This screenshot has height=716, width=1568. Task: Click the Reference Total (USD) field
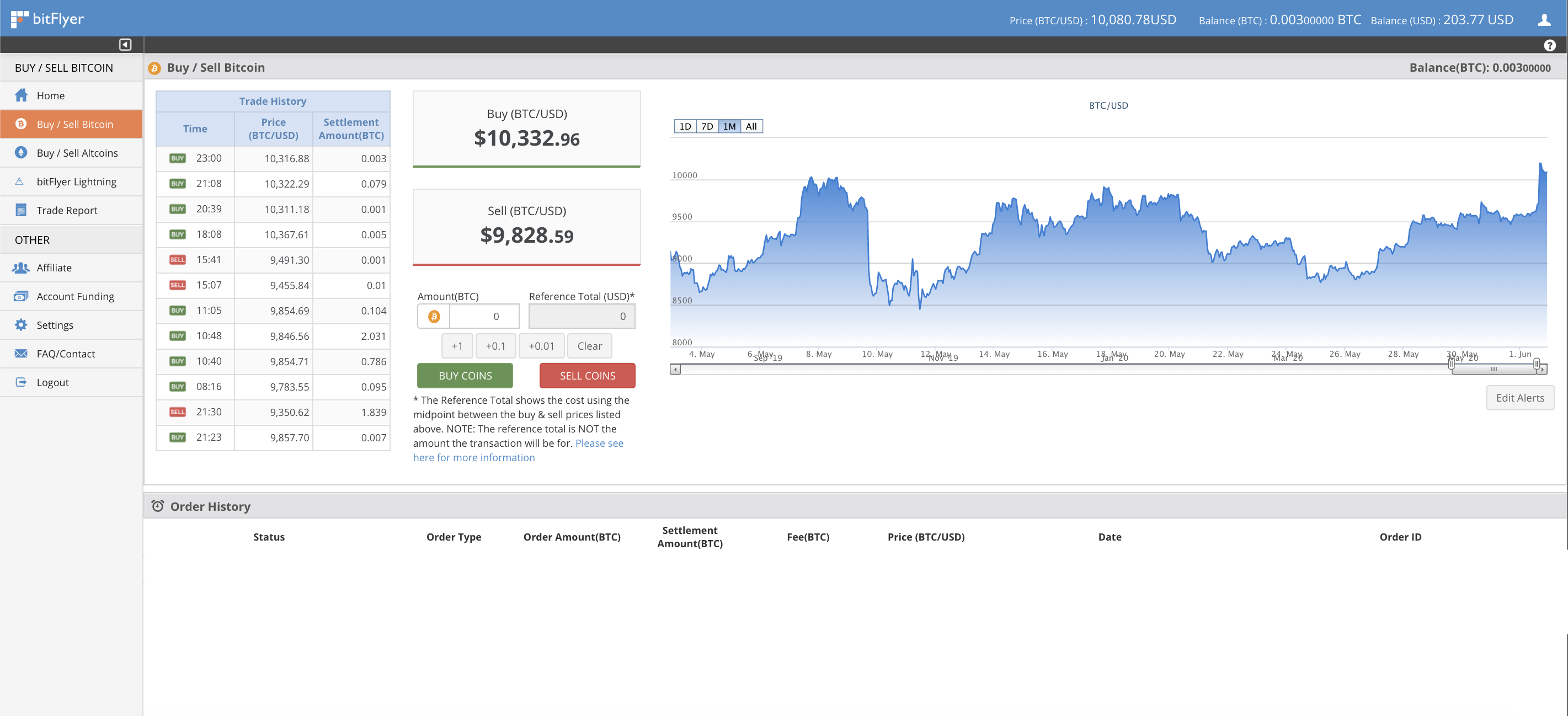[582, 316]
